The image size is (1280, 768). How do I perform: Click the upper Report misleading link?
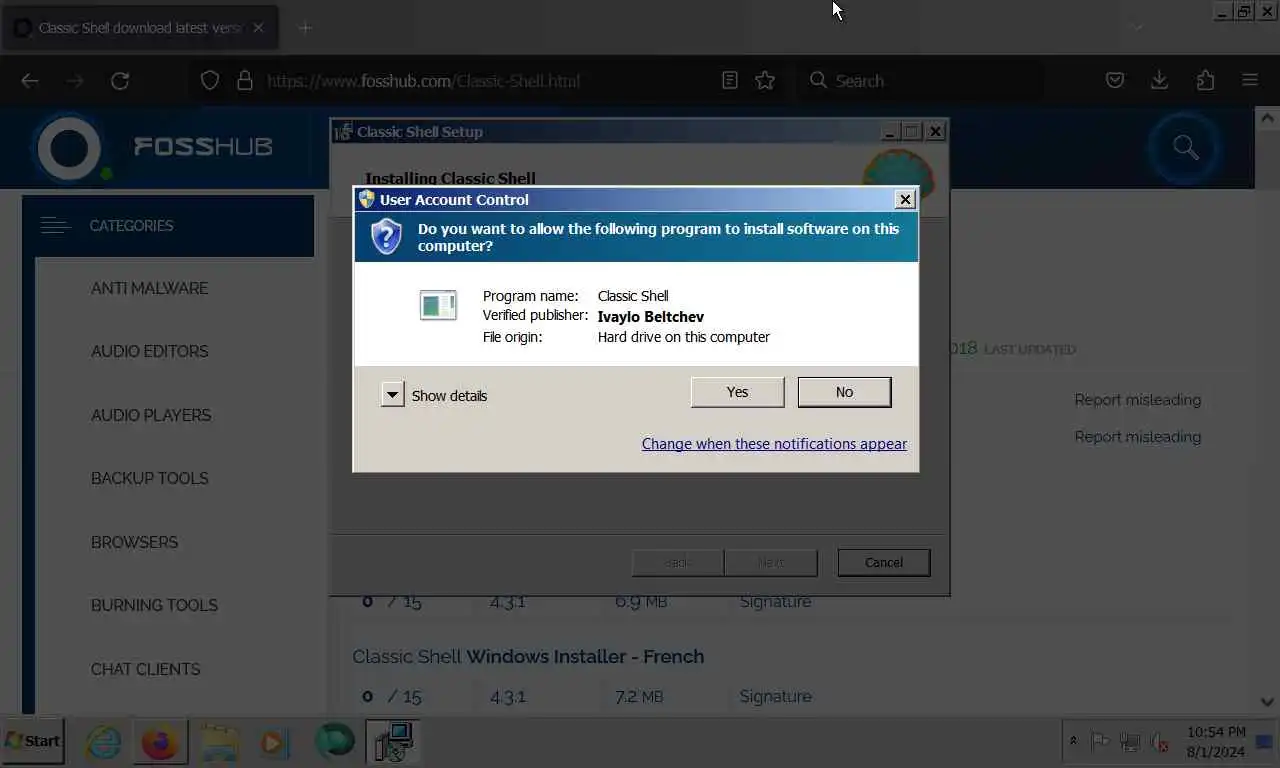(x=1138, y=400)
